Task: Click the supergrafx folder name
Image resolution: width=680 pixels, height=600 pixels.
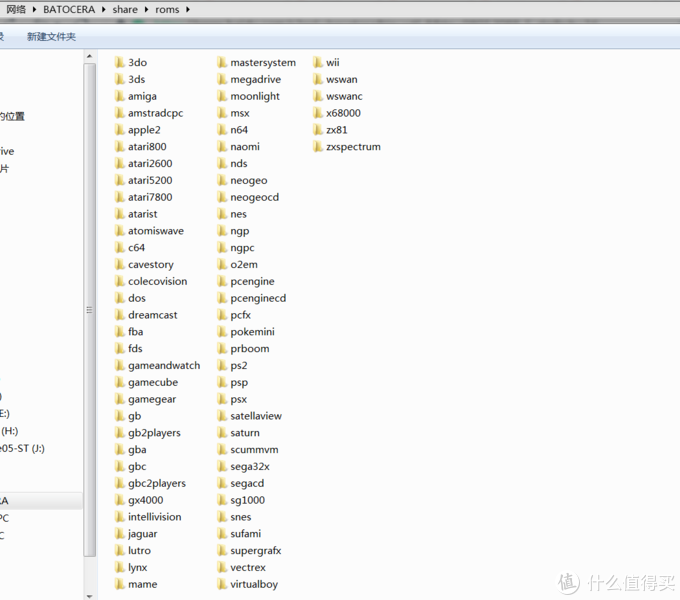Action: (x=256, y=551)
